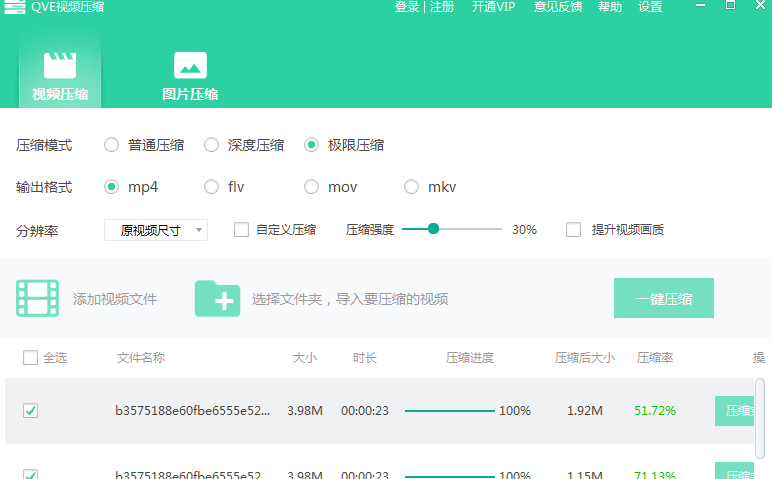Click the 压缩率 column header
The width and height of the screenshot is (772, 479).
pyautogui.click(x=655, y=357)
